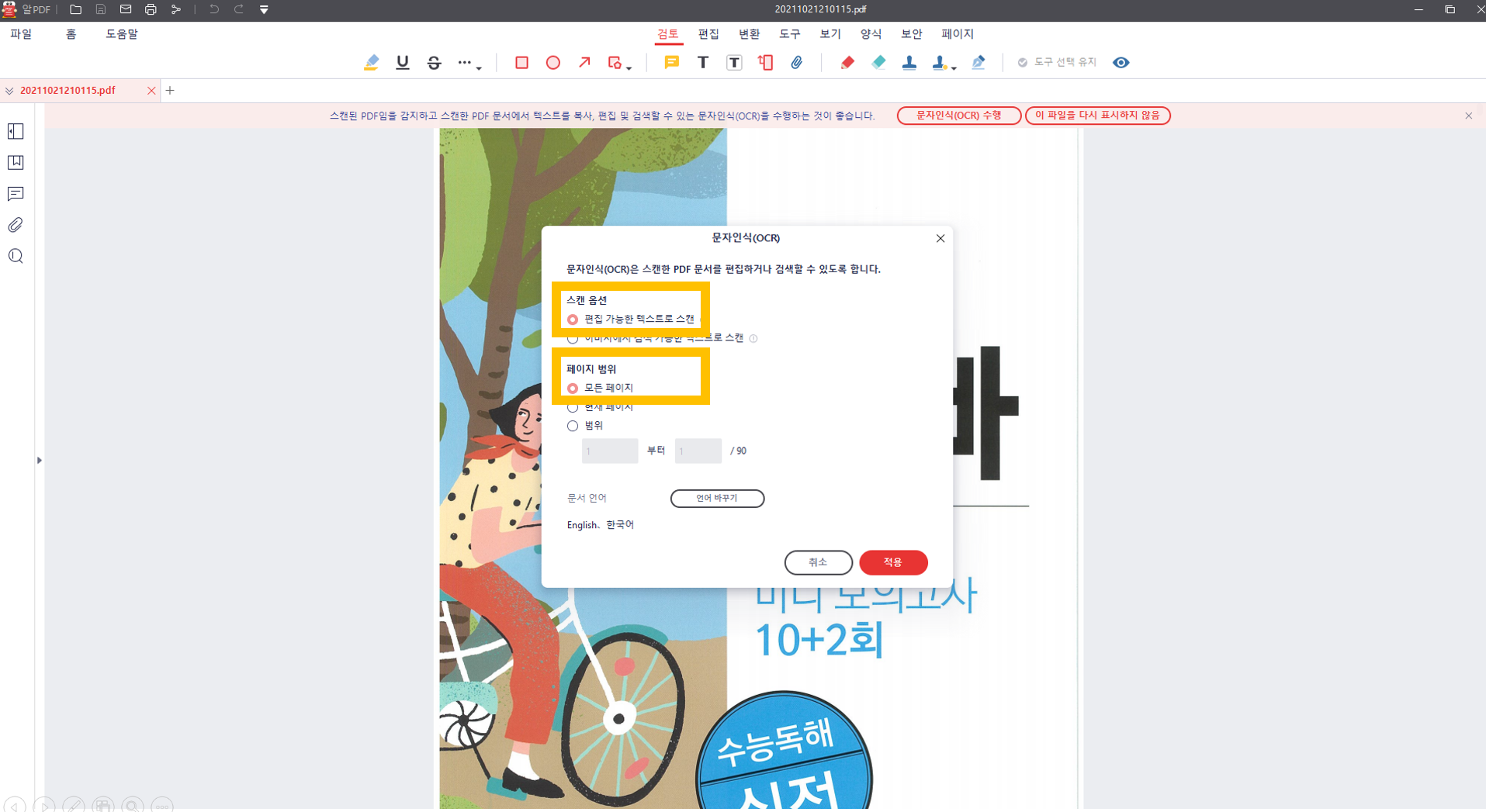Open the 도움말 menu
This screenshot has height=812, width=1486.
point(122,34)
